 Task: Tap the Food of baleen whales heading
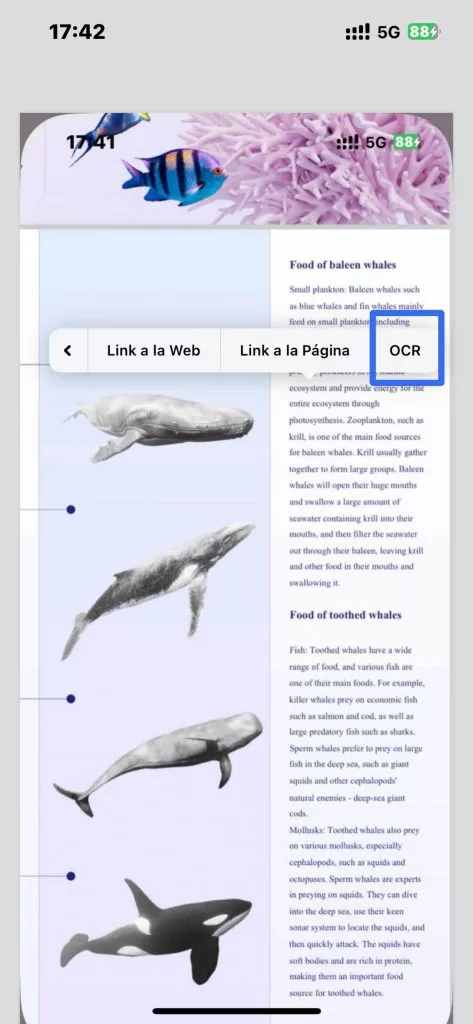tap(342, 264)
